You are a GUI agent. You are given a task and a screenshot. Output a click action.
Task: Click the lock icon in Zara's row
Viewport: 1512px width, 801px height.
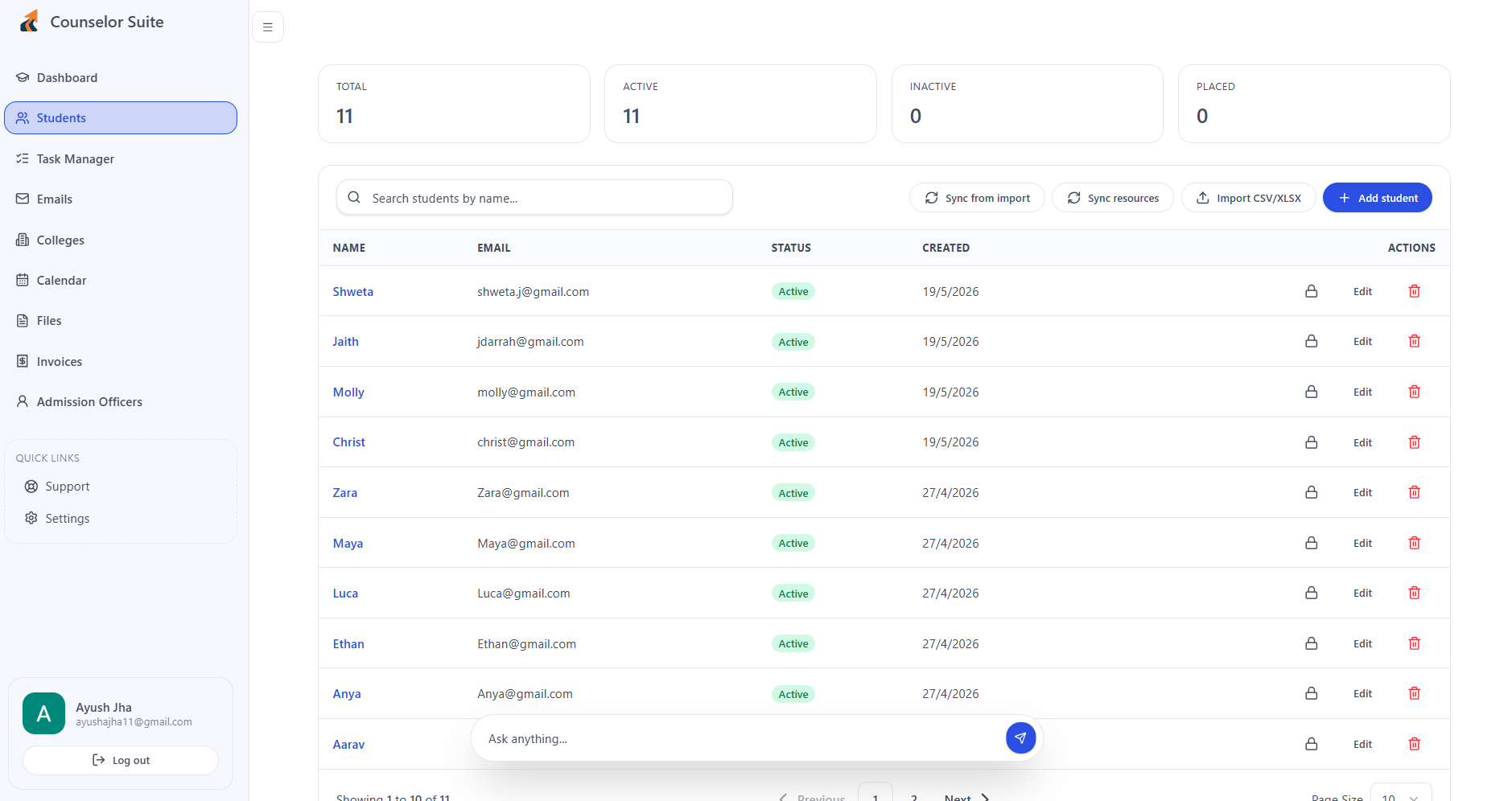[x=1311, y=492]
